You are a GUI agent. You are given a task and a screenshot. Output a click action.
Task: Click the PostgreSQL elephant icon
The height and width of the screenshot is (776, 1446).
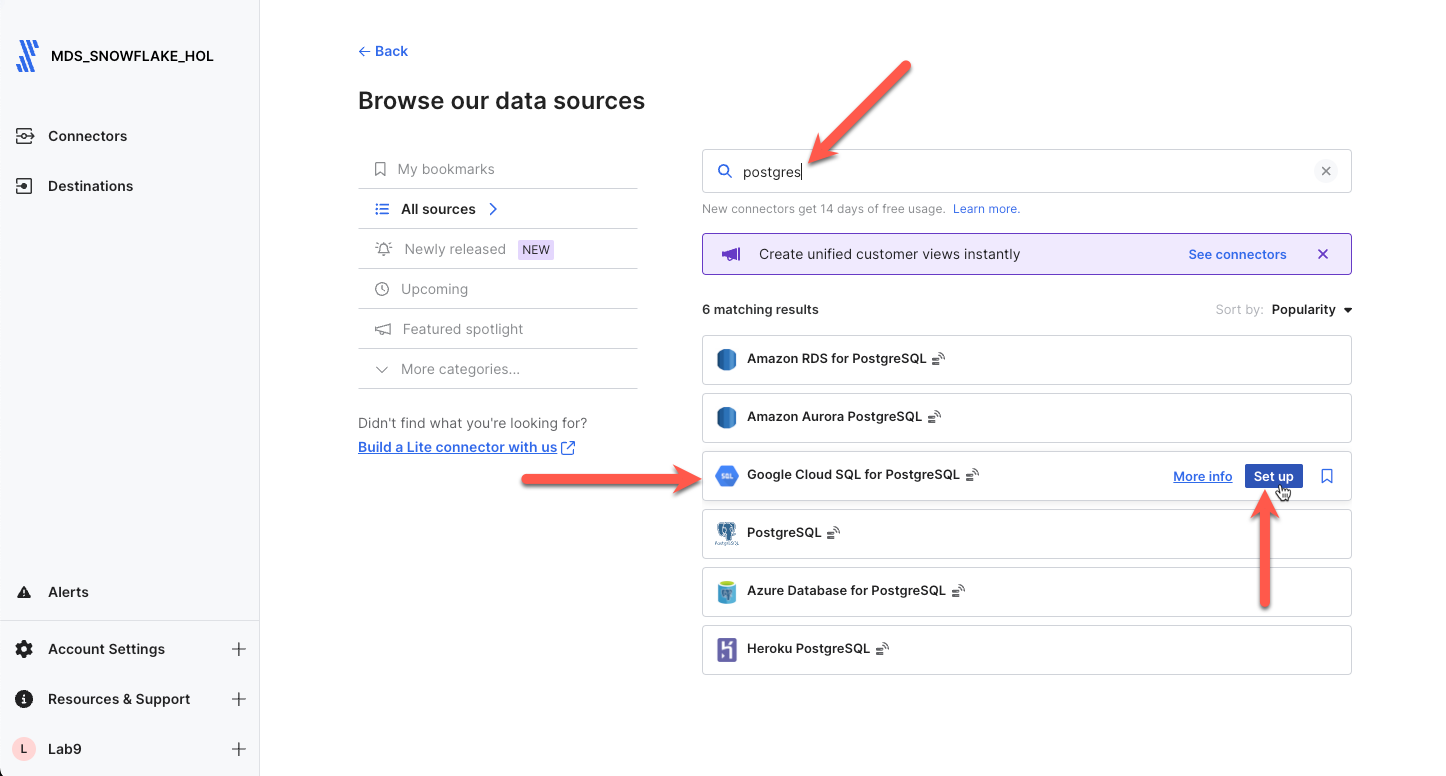[x=727, y=534]
